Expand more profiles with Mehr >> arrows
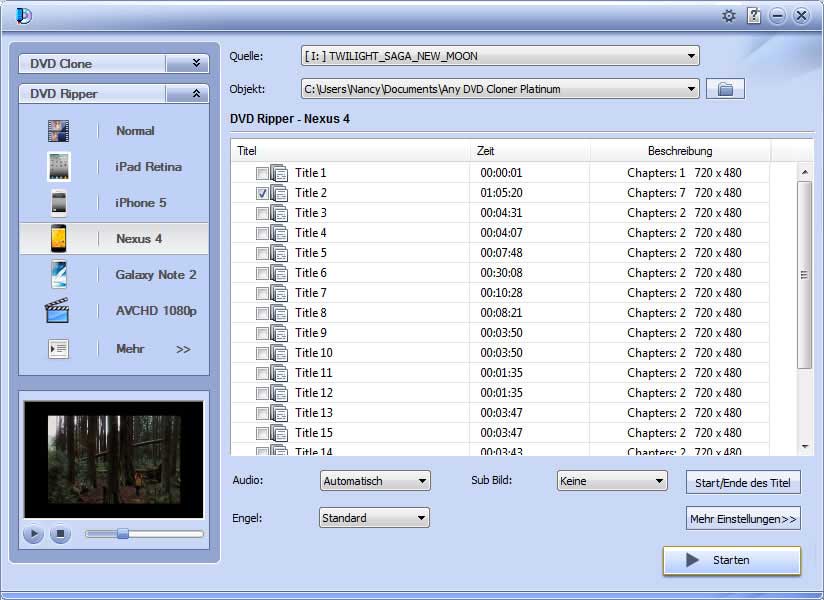The image size is (824, 600). [x=183, y=349]
